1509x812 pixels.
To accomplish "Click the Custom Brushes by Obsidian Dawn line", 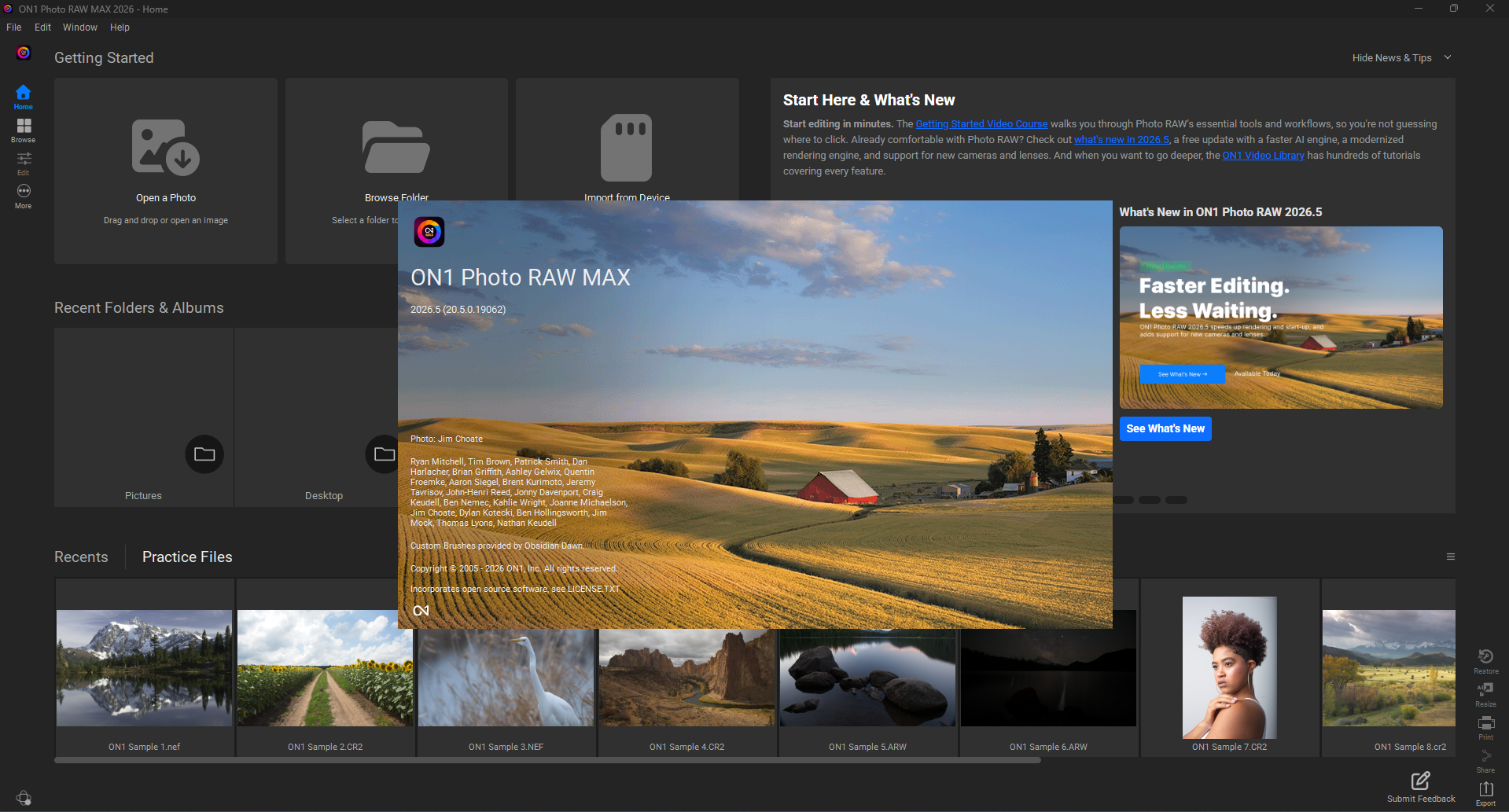I will point(497,546).
